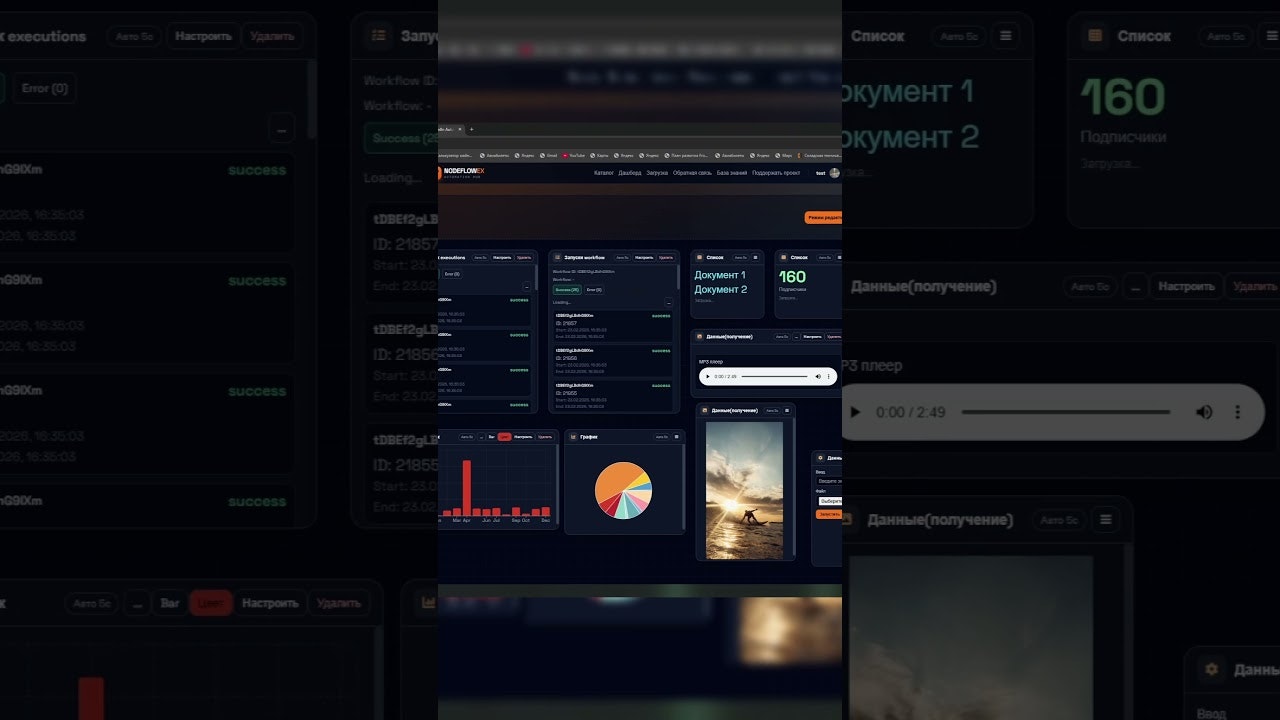Mute the MP3 player with the speaker icon
Screen dimensions: 1280x720
[817, 376]
